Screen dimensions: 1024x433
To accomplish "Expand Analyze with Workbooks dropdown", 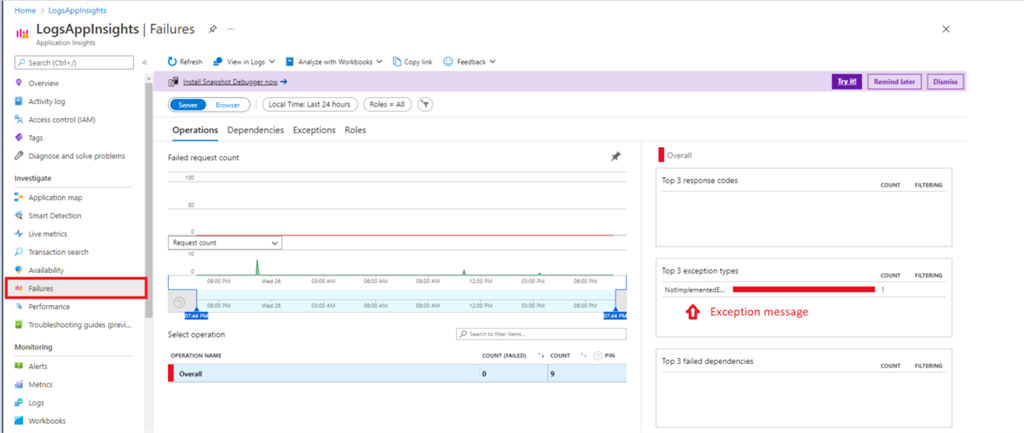I will pos(334,61).
